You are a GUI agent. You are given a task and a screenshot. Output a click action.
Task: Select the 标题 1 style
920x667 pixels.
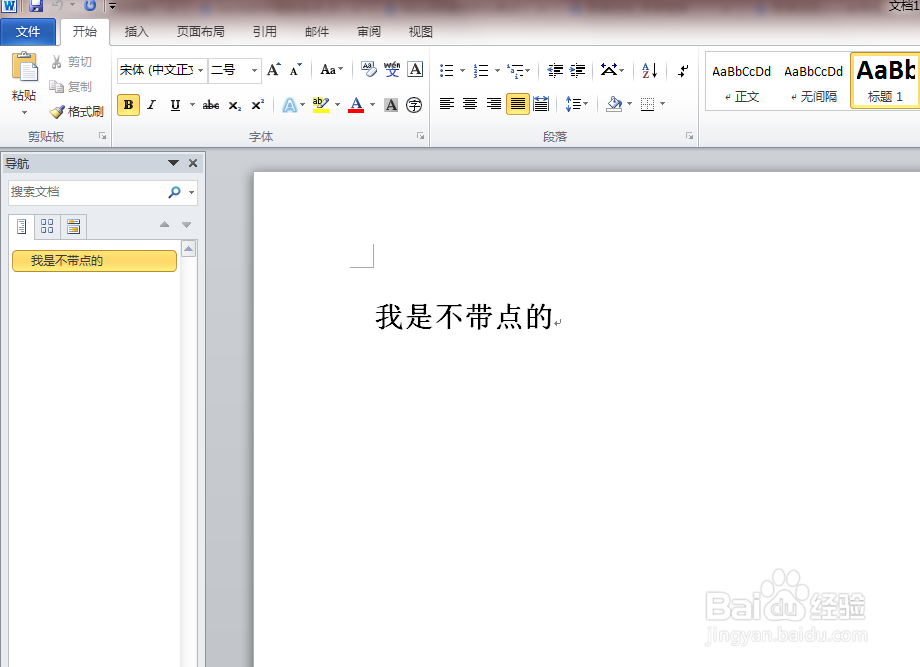pos(884,80)
